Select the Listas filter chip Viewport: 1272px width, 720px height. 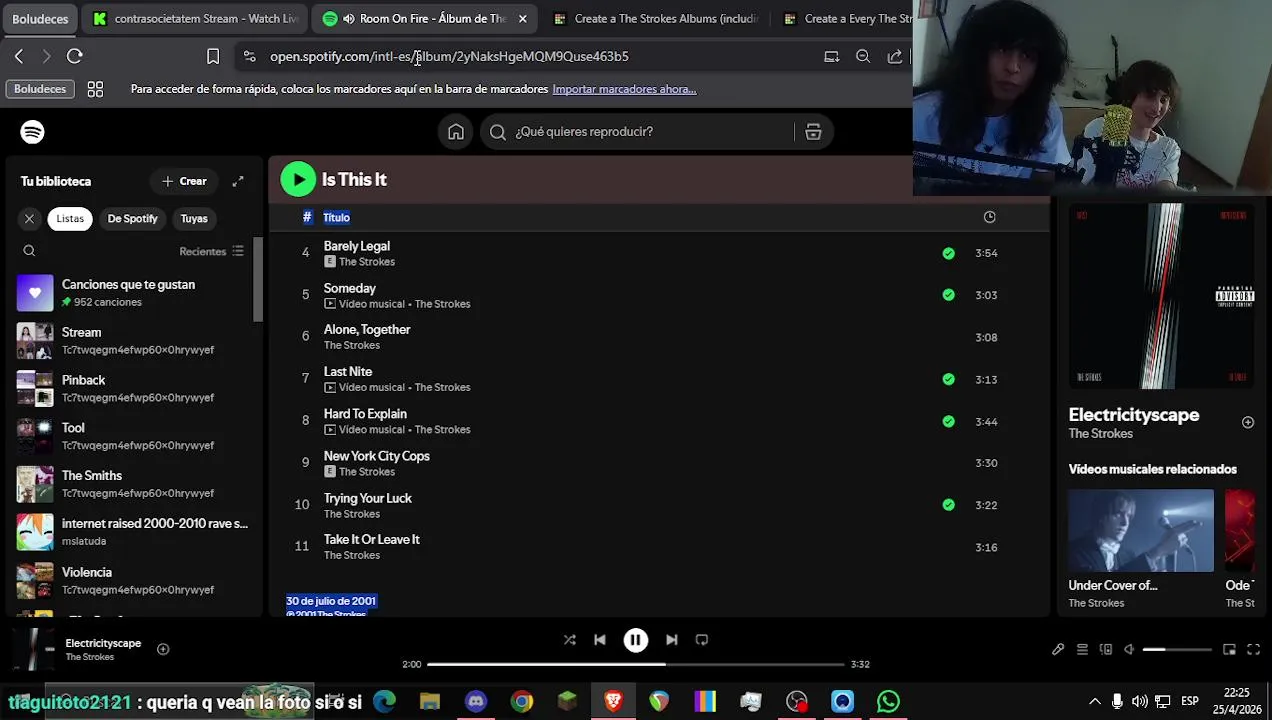(x=70, y=218)
